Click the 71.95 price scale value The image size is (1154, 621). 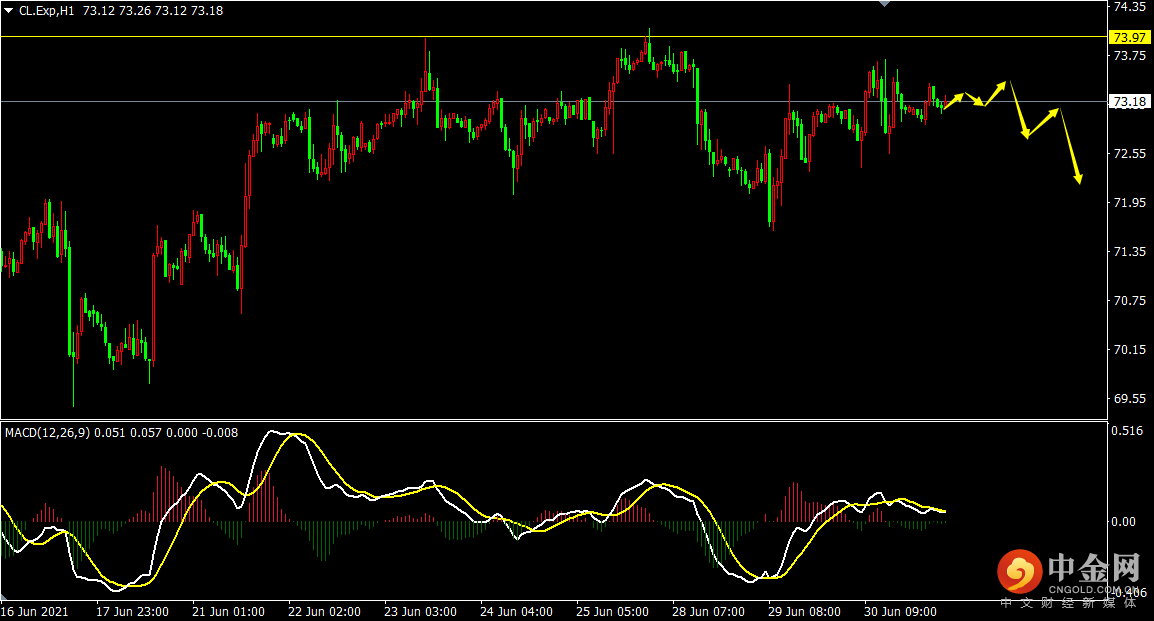tap(1130, 202)
